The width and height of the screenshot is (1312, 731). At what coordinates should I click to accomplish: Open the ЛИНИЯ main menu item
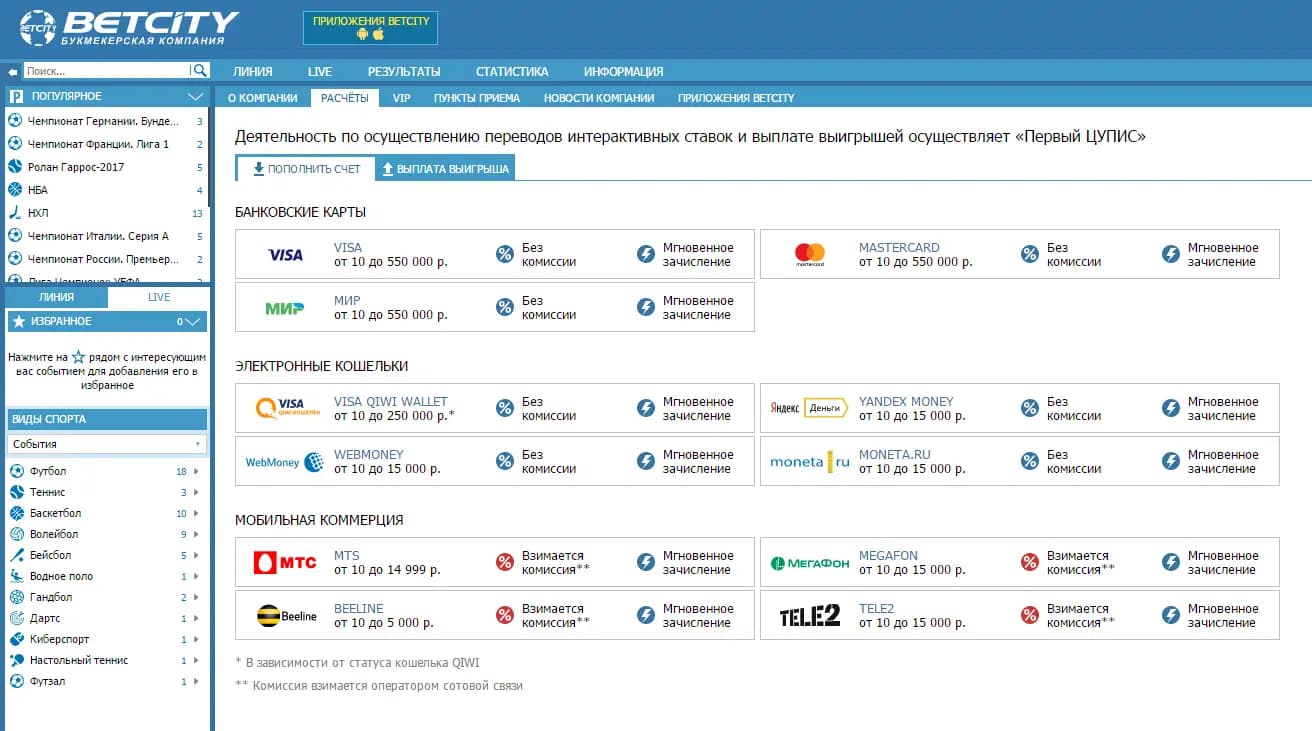(253, 72)
